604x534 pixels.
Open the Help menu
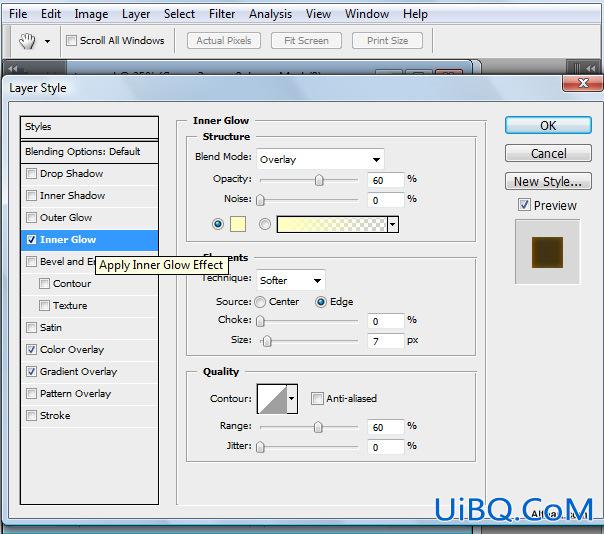click(x=415, y=14)
